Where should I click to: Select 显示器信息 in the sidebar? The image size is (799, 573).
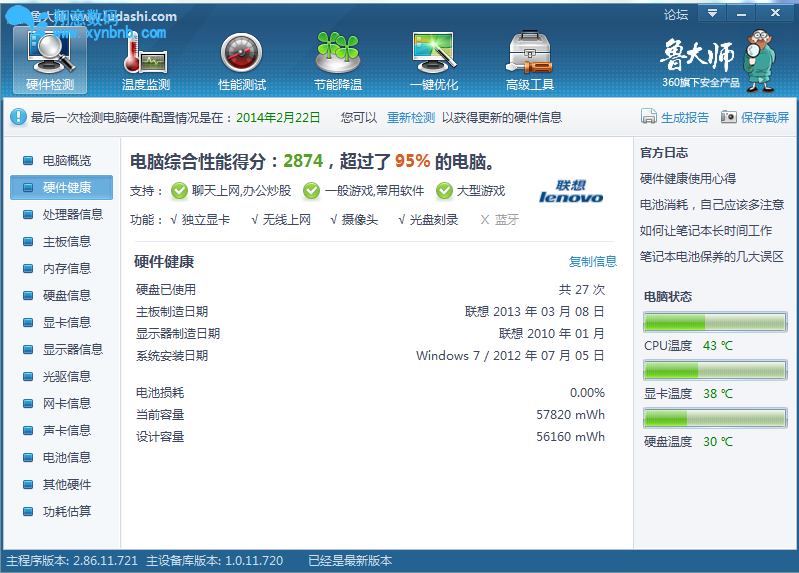click(x=61, y=350)
